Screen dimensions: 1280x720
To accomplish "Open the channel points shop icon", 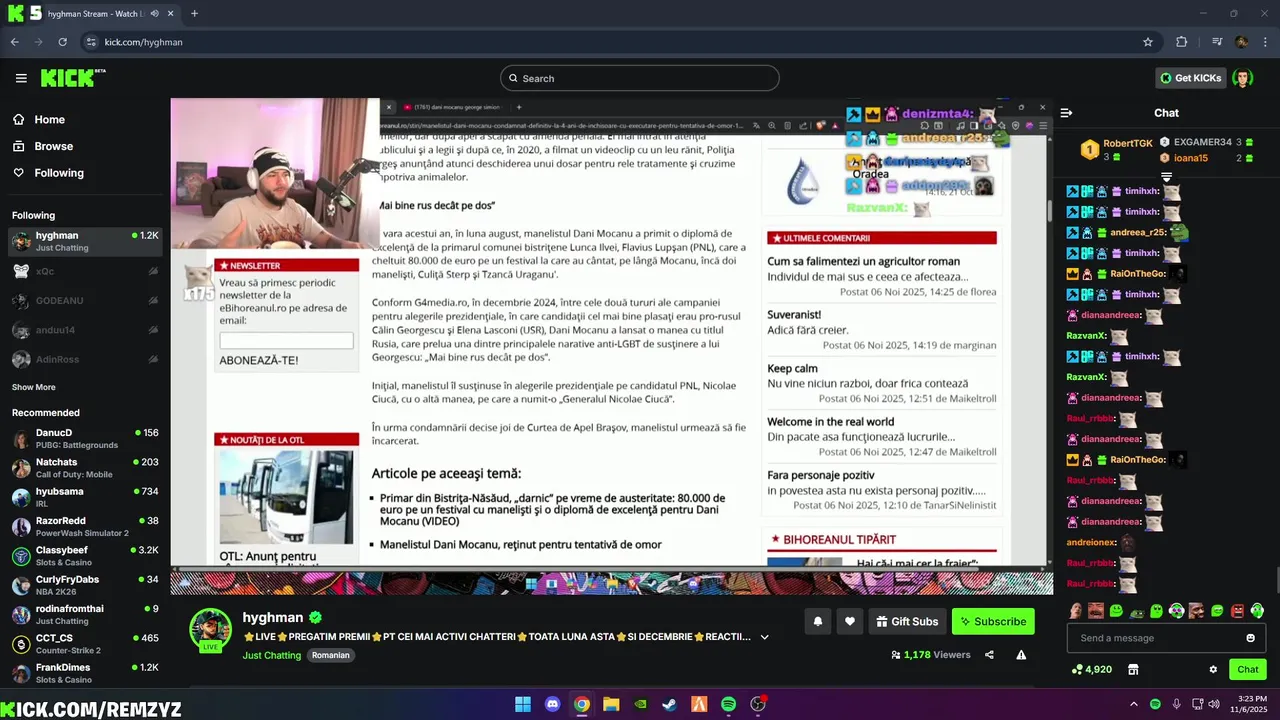I will point(1133,669).
